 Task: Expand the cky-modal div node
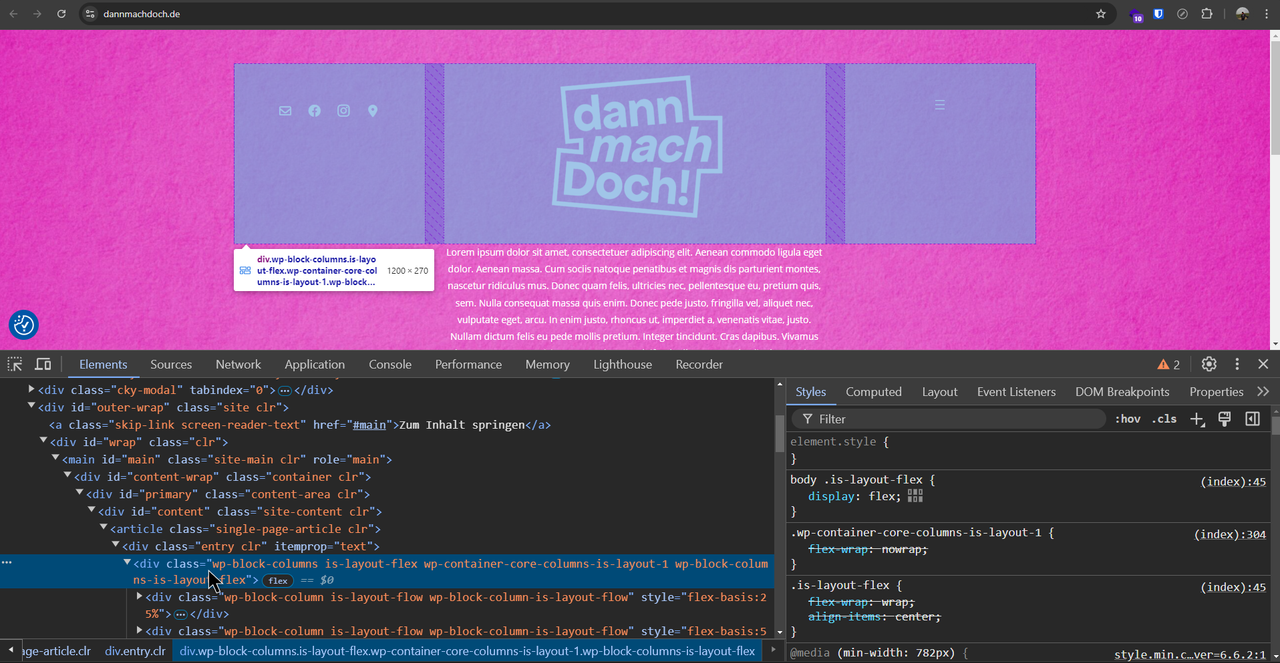point(31,390)
